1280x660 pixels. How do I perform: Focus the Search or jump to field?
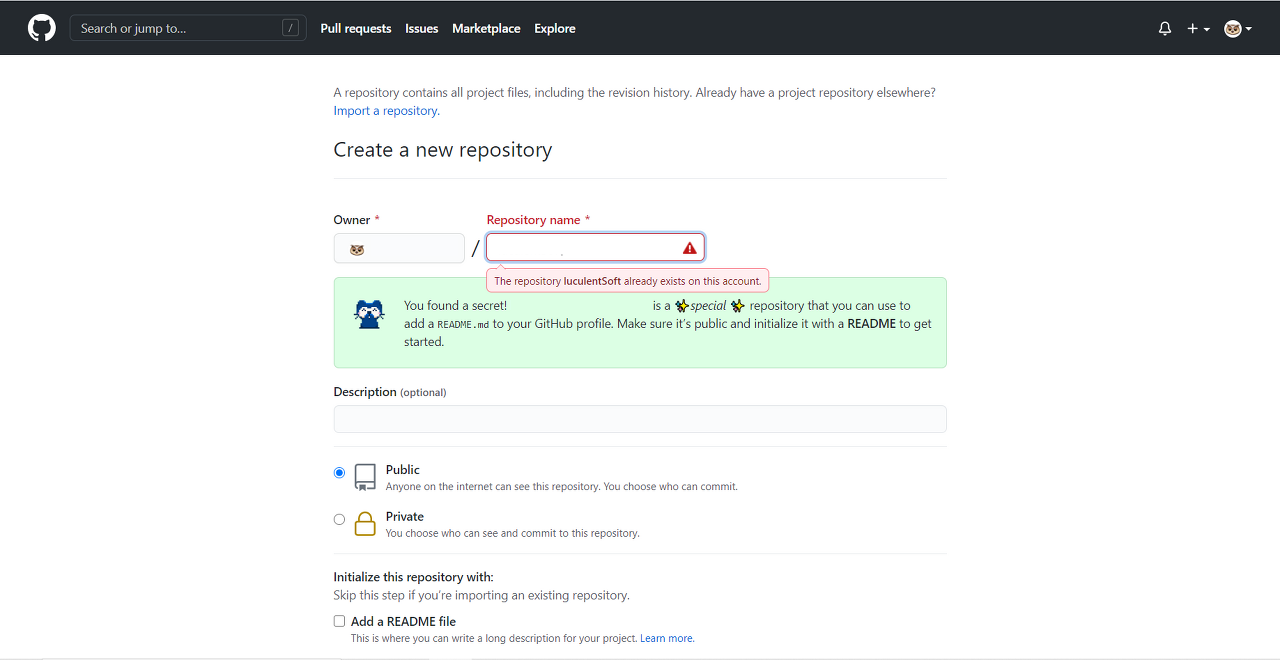187,28
